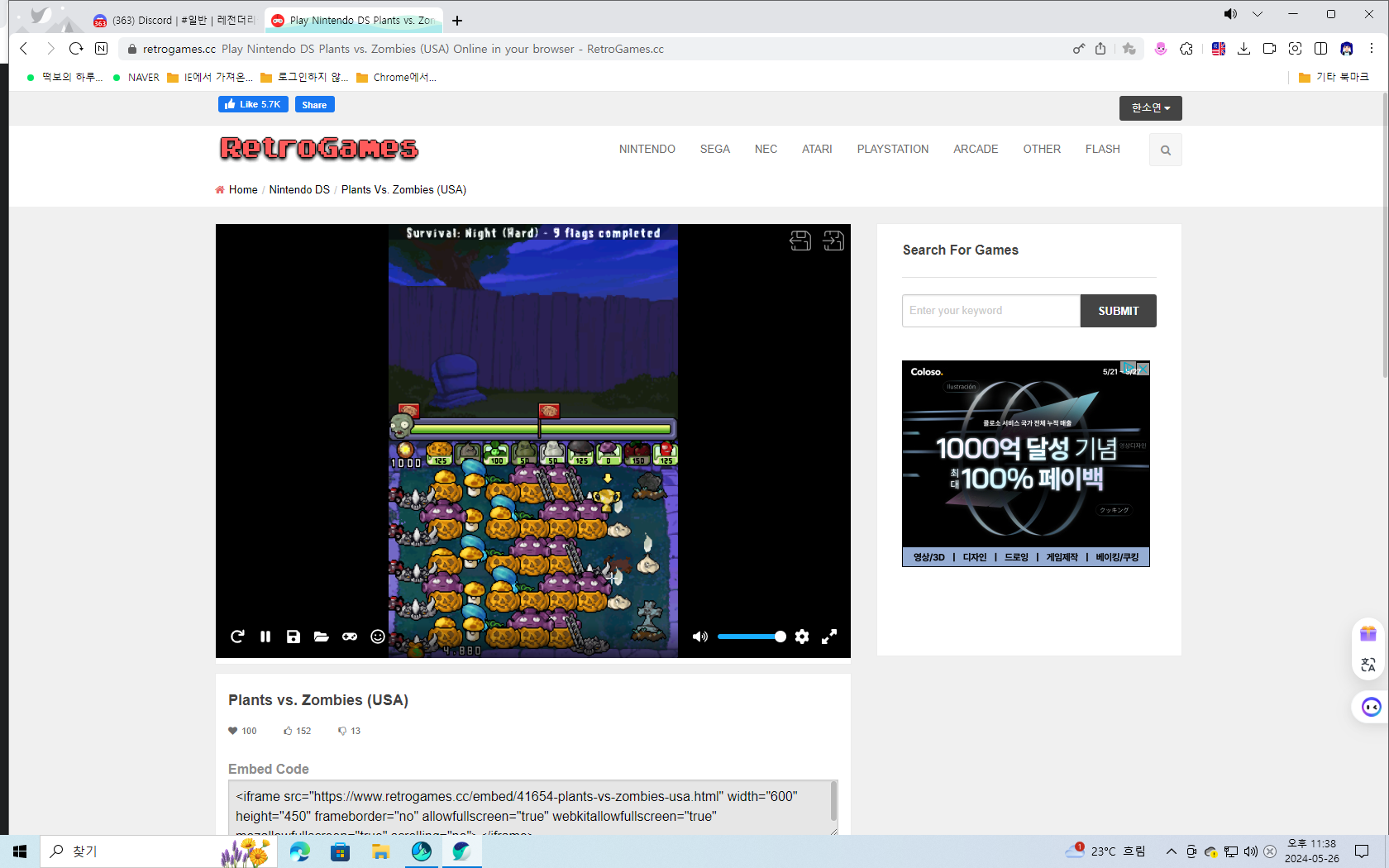The width and height of the screenshot is (1389, 868).
Task: Toggle the browser side panel
Action: [x=1321, y=49]
